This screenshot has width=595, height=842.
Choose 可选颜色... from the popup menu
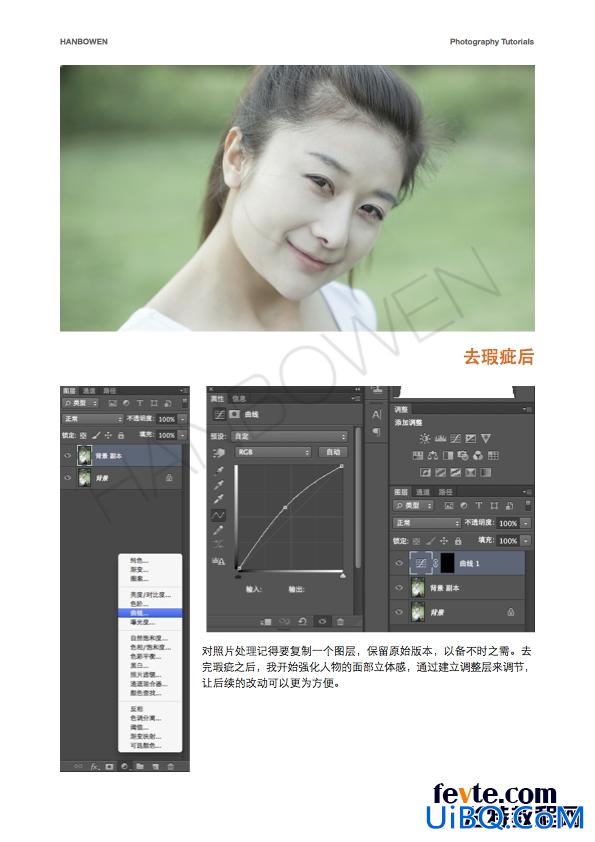(x=150, y=745)
